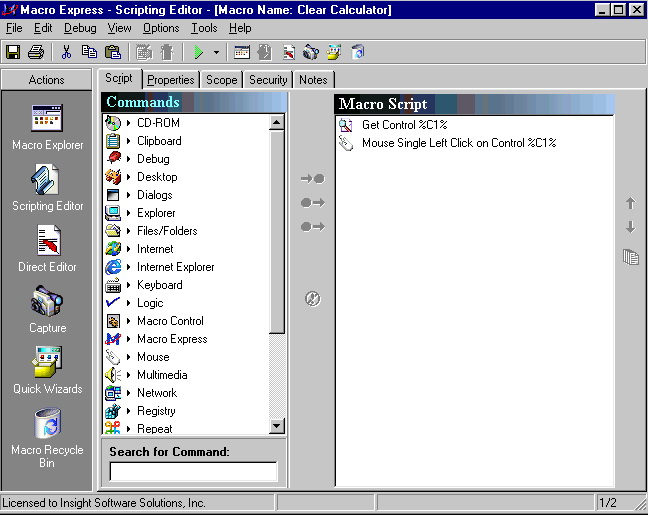Select Macro Control in the Commands list
The width and height of the screenshot is (648, 517).
pos(170,321)
